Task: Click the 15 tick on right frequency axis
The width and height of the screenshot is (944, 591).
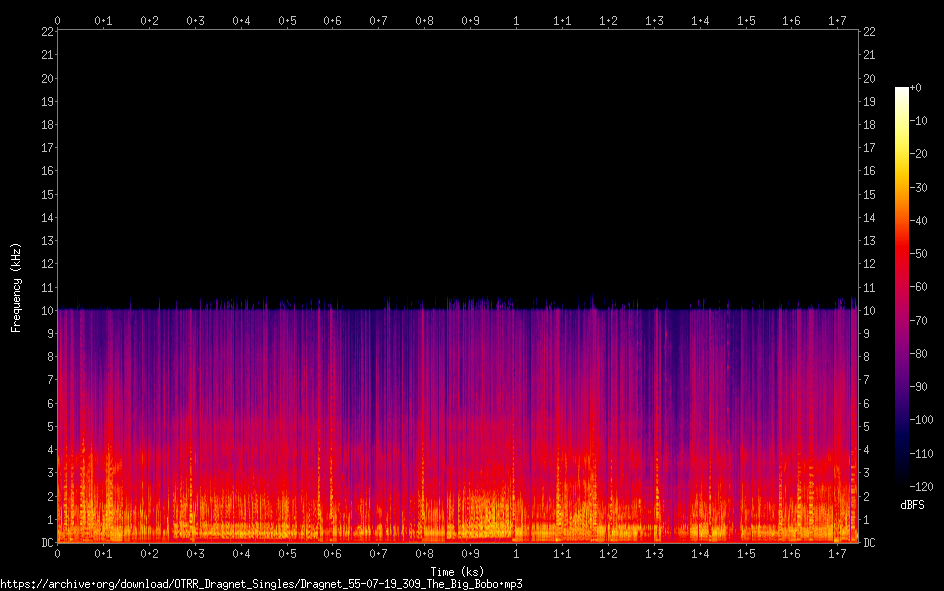Action: coord(869,194)
